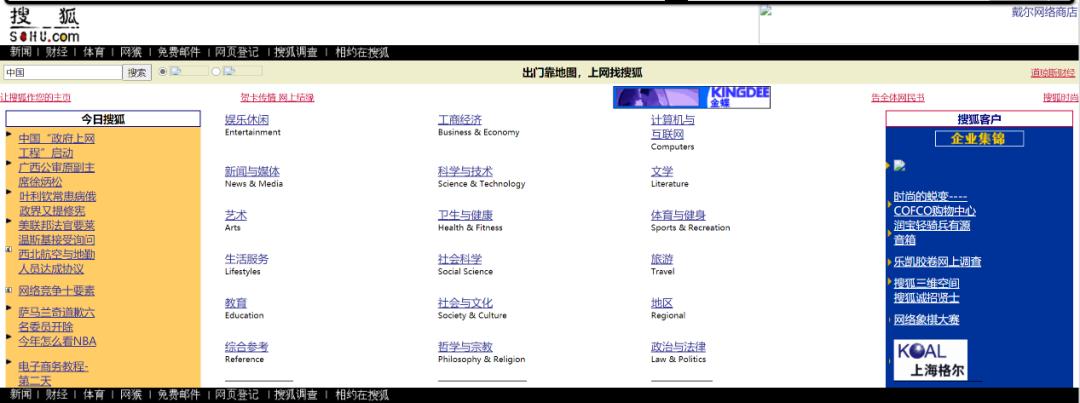Read headline starting with 美联邦法官要莱温斯基
Image resolution: width=1080 pixels, height=403 pixels.
[x=56, y=233]
